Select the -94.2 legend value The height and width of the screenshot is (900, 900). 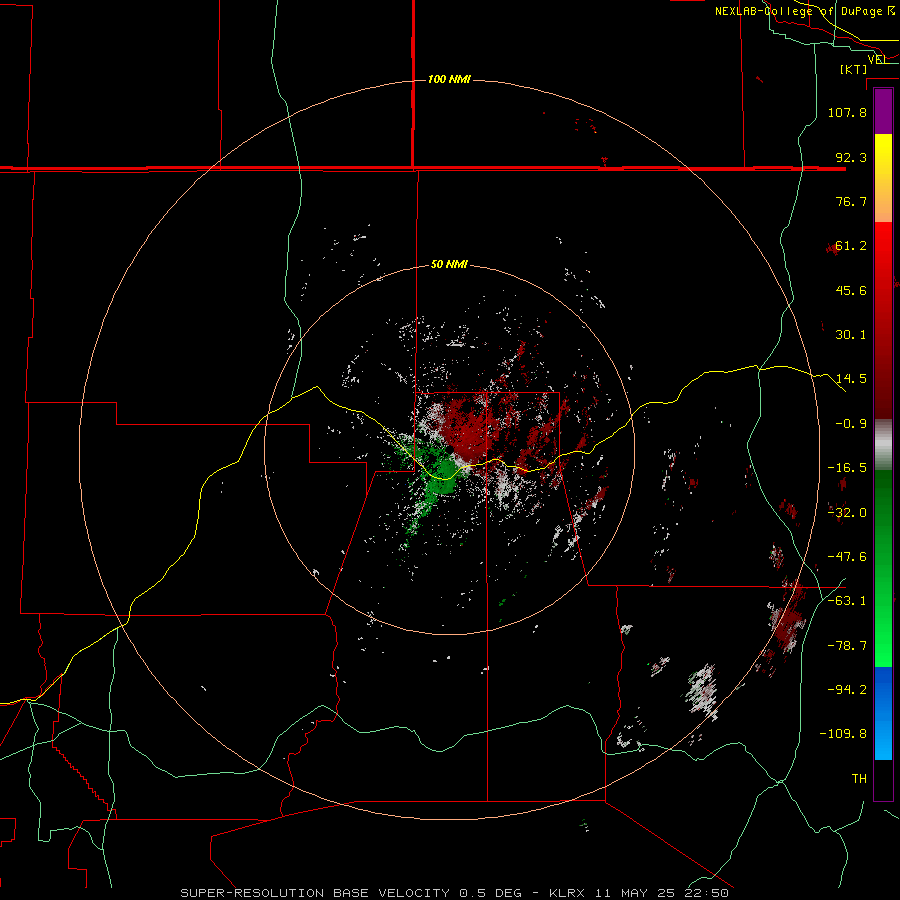click(847, 689)
